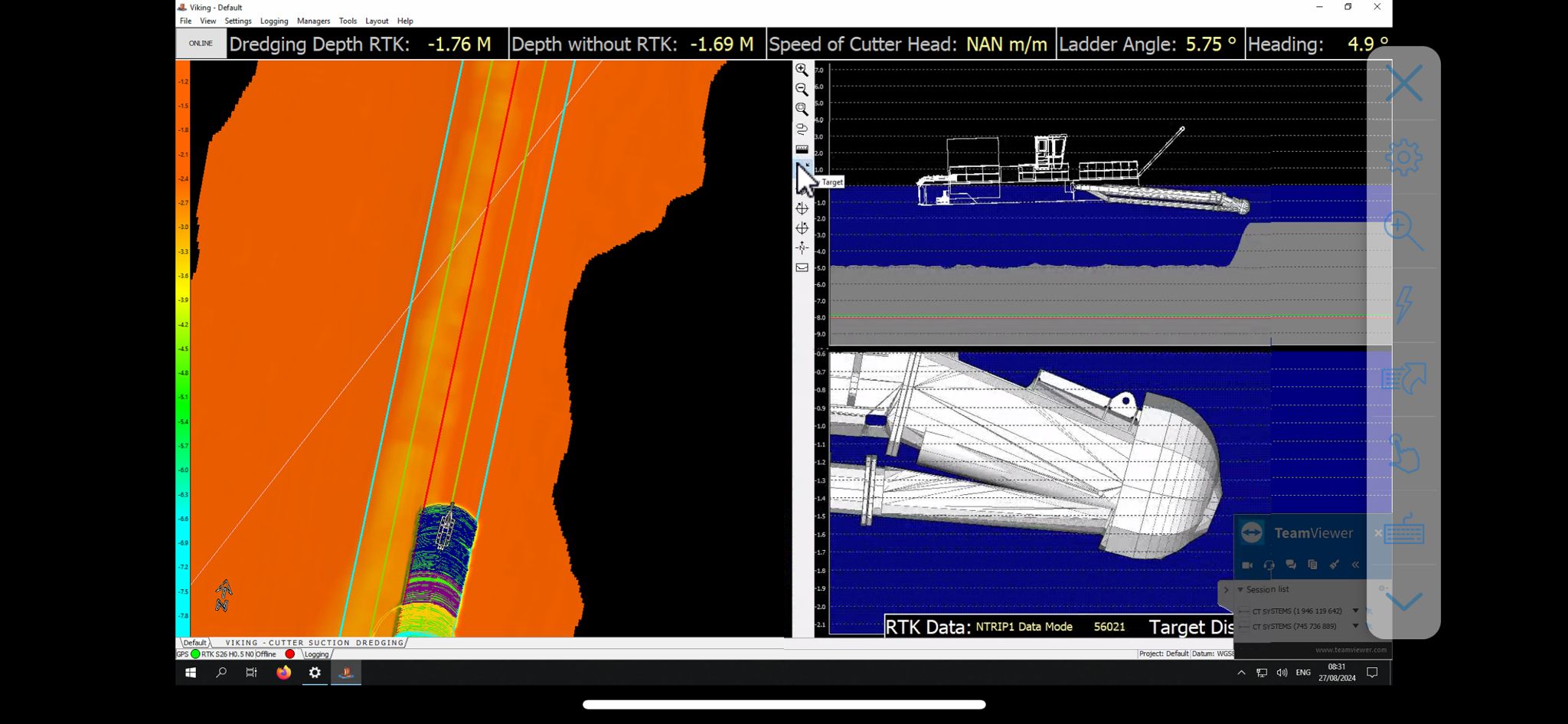Image resolution: width=1568 pixels, height=724 pixels.
Task: Select the curved route line tool icon
Action: (802, 129)
